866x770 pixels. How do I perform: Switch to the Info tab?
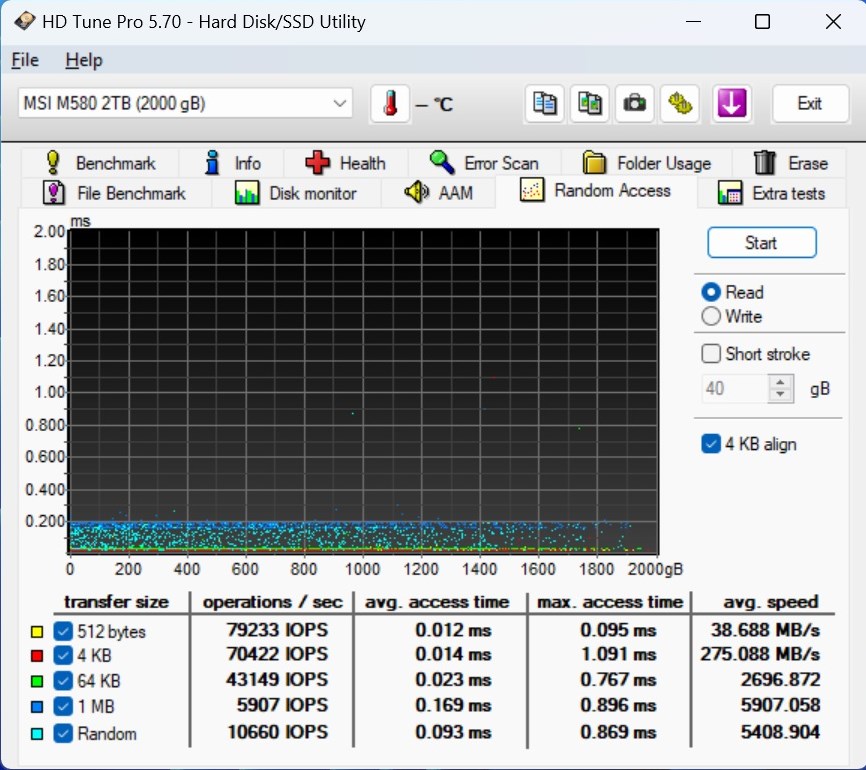(x=231, y=163)
